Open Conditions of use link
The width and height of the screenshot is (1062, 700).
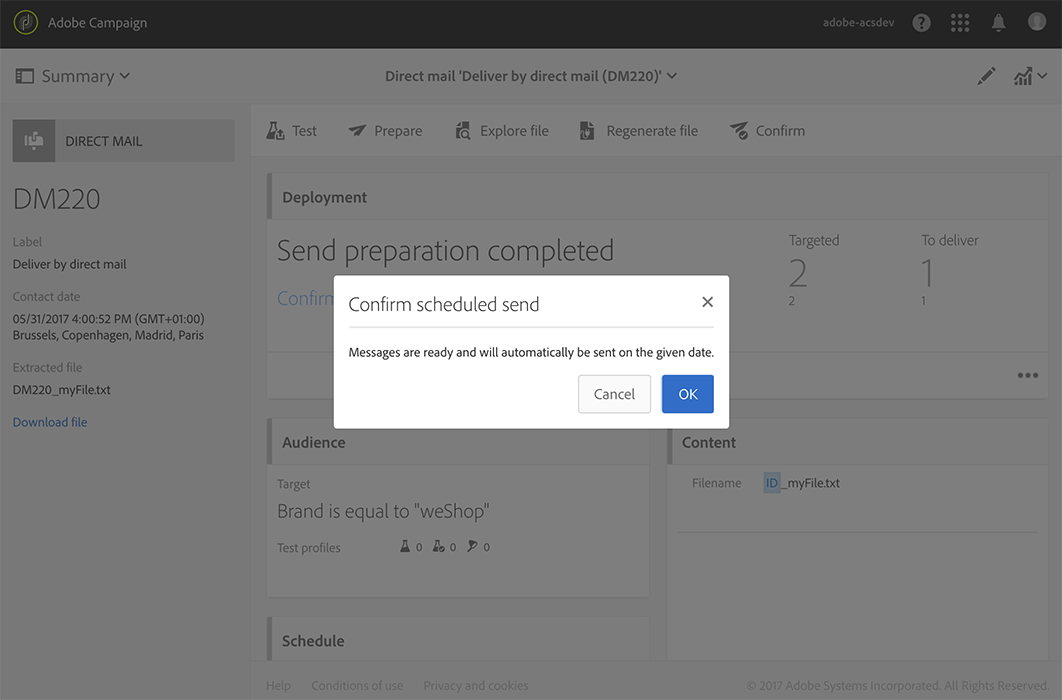357,685
